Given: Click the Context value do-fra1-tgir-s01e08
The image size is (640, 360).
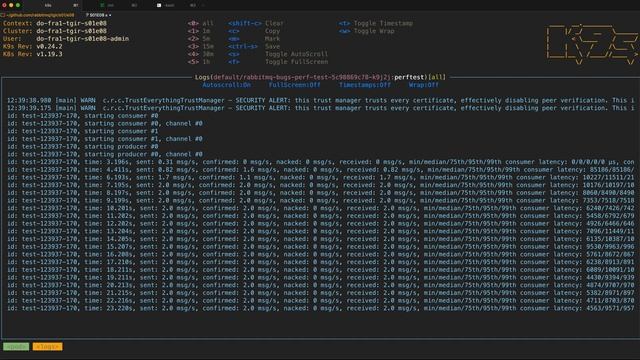Looking at the screenshot, I should pyautogui.click(x=71, y=23).
